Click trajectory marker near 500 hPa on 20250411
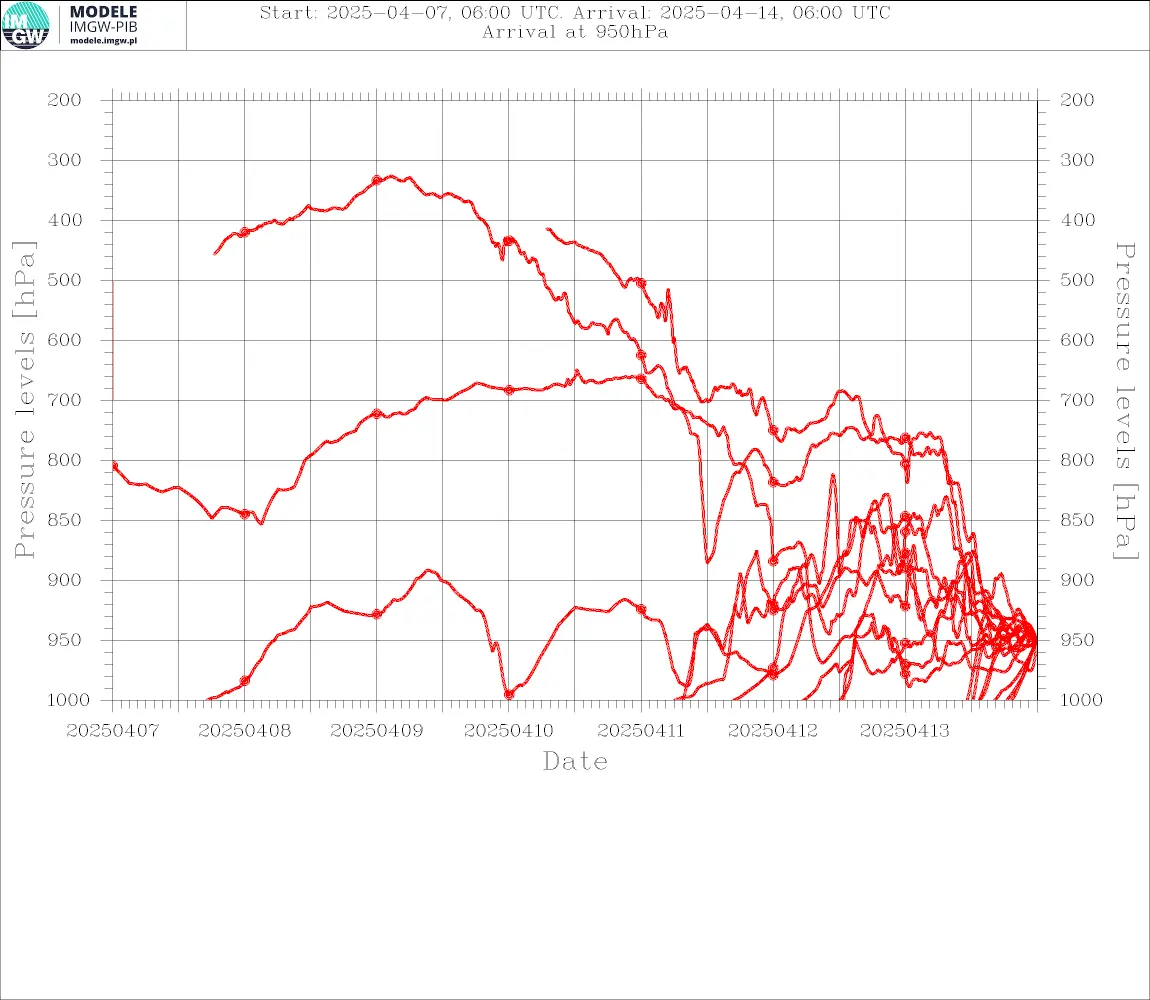This screenshot has height=1000, width=1150. 641,282
